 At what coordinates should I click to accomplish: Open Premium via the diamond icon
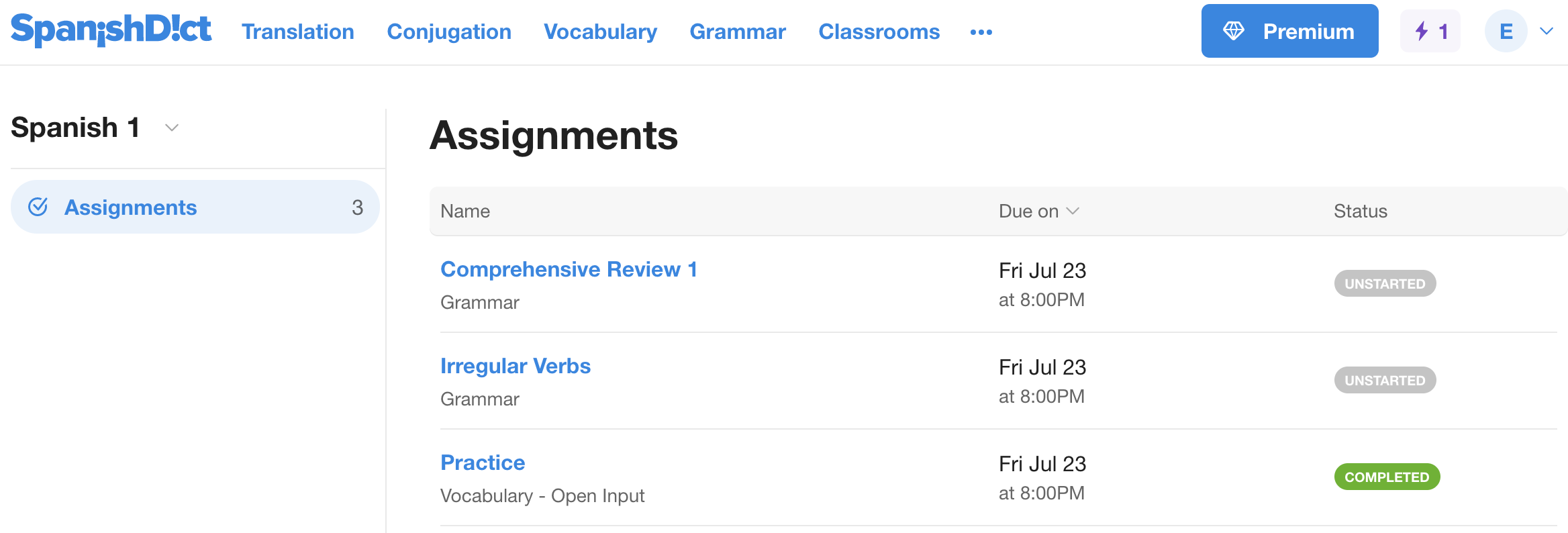(1235, 30)
